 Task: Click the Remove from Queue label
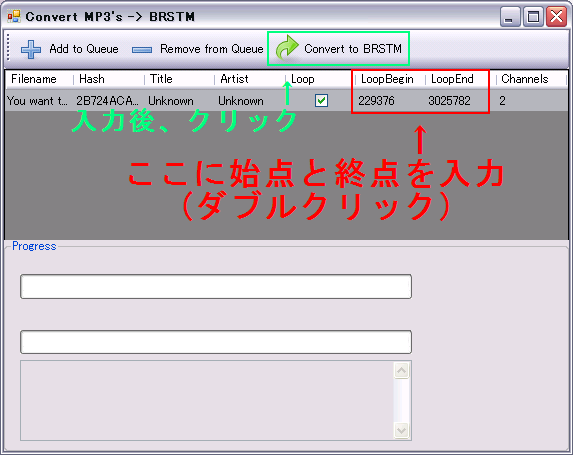click(212, 49)
